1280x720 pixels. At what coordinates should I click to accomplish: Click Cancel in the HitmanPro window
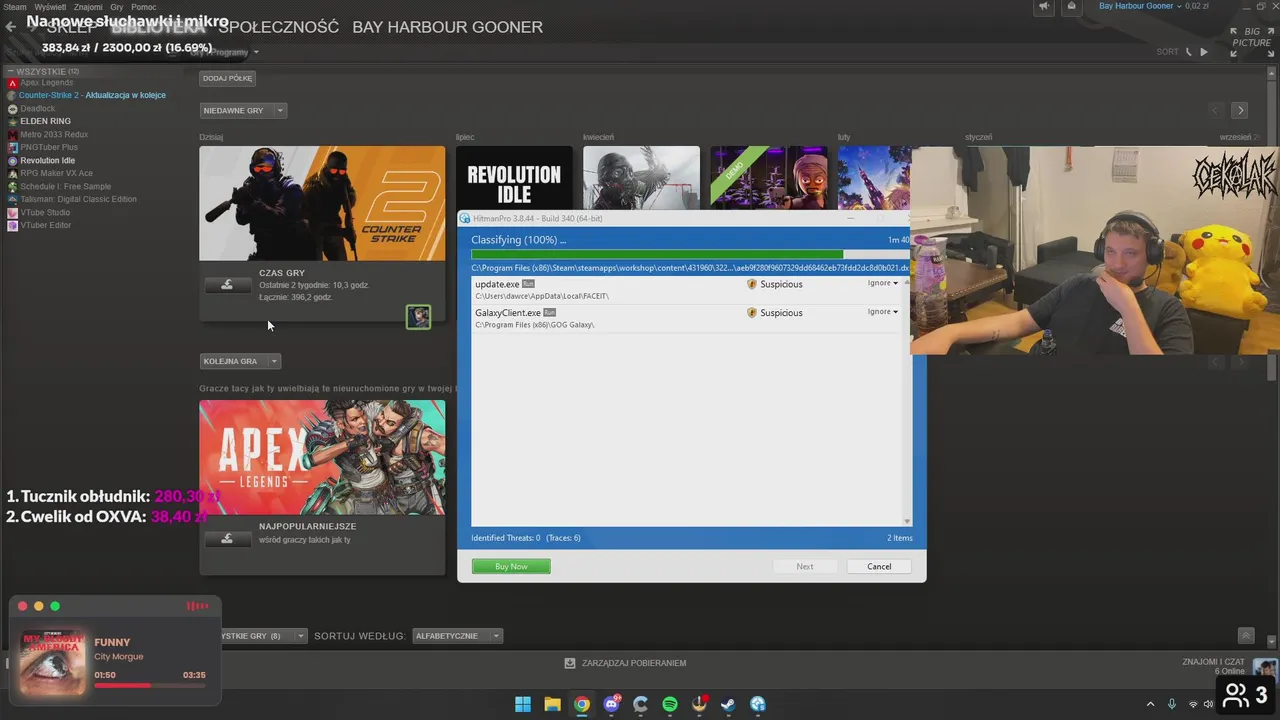(x=879, y=566)
